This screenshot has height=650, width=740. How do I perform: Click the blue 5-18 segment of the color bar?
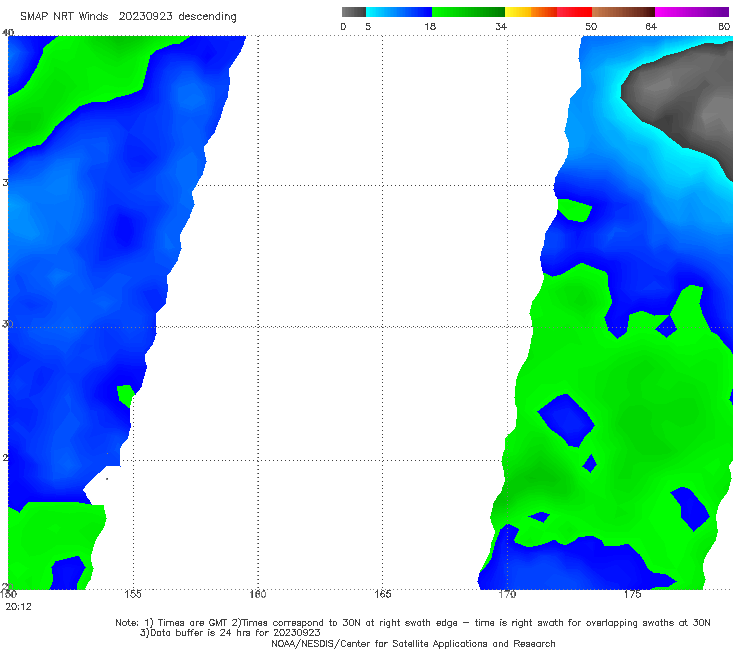[x=399, y=12]
